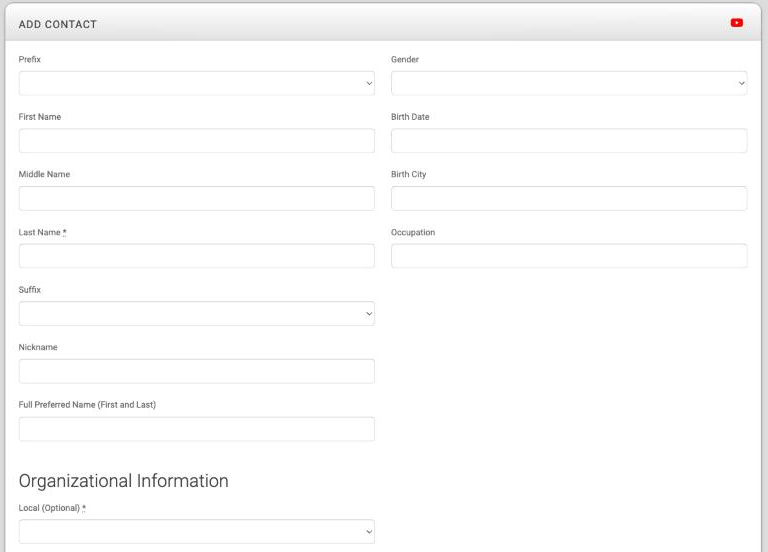Open the Prefix dropdown
The image size is (768, 552).
[196, 83]
